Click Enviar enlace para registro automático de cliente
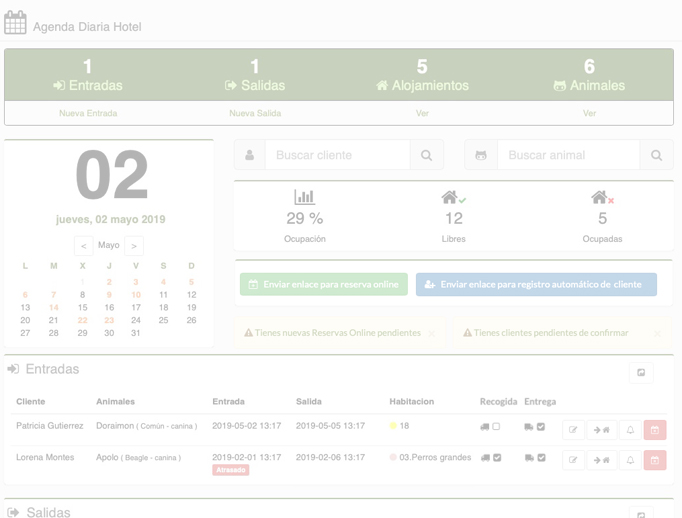 tap(536, 284)
